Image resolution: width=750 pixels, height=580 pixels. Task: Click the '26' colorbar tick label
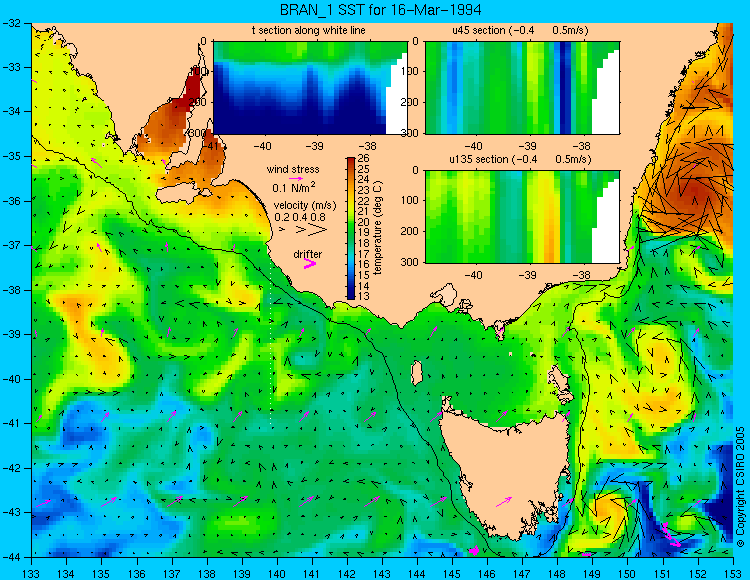coord(364,159)
